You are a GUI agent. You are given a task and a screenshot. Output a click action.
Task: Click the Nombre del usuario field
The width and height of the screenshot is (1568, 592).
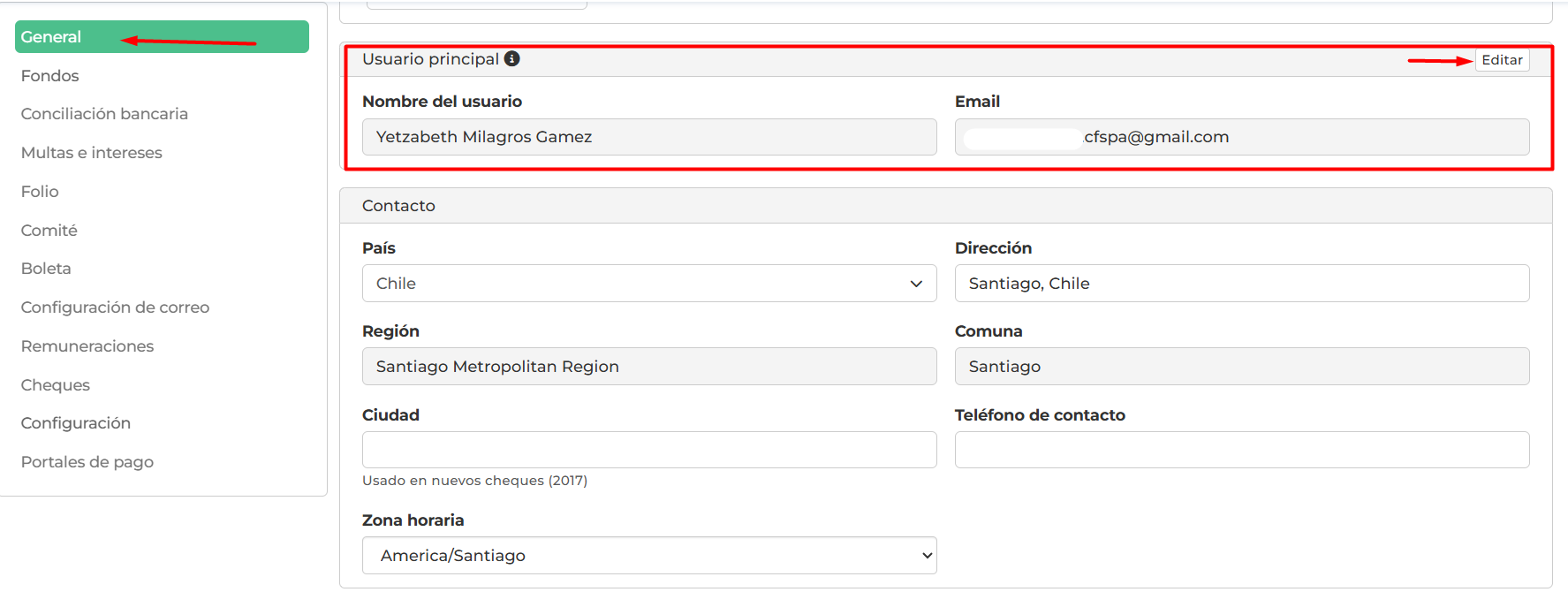[x=648, y=137]
